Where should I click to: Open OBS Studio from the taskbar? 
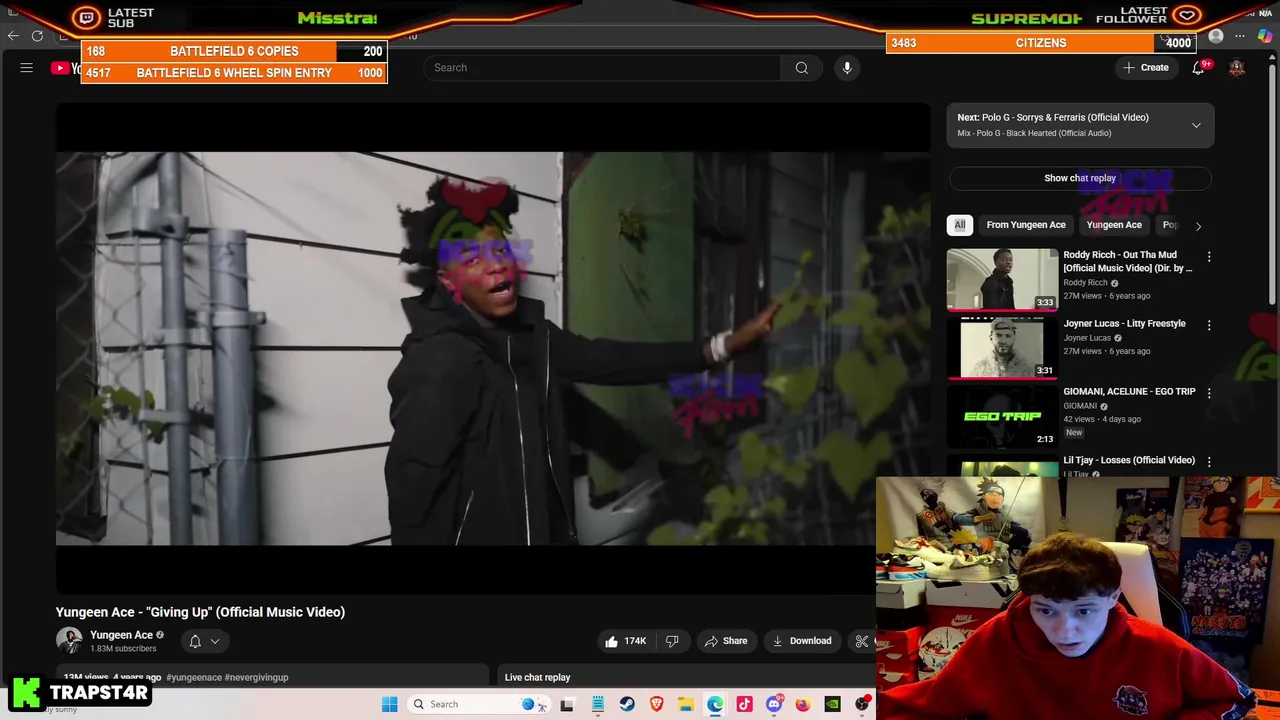[862, 704]
